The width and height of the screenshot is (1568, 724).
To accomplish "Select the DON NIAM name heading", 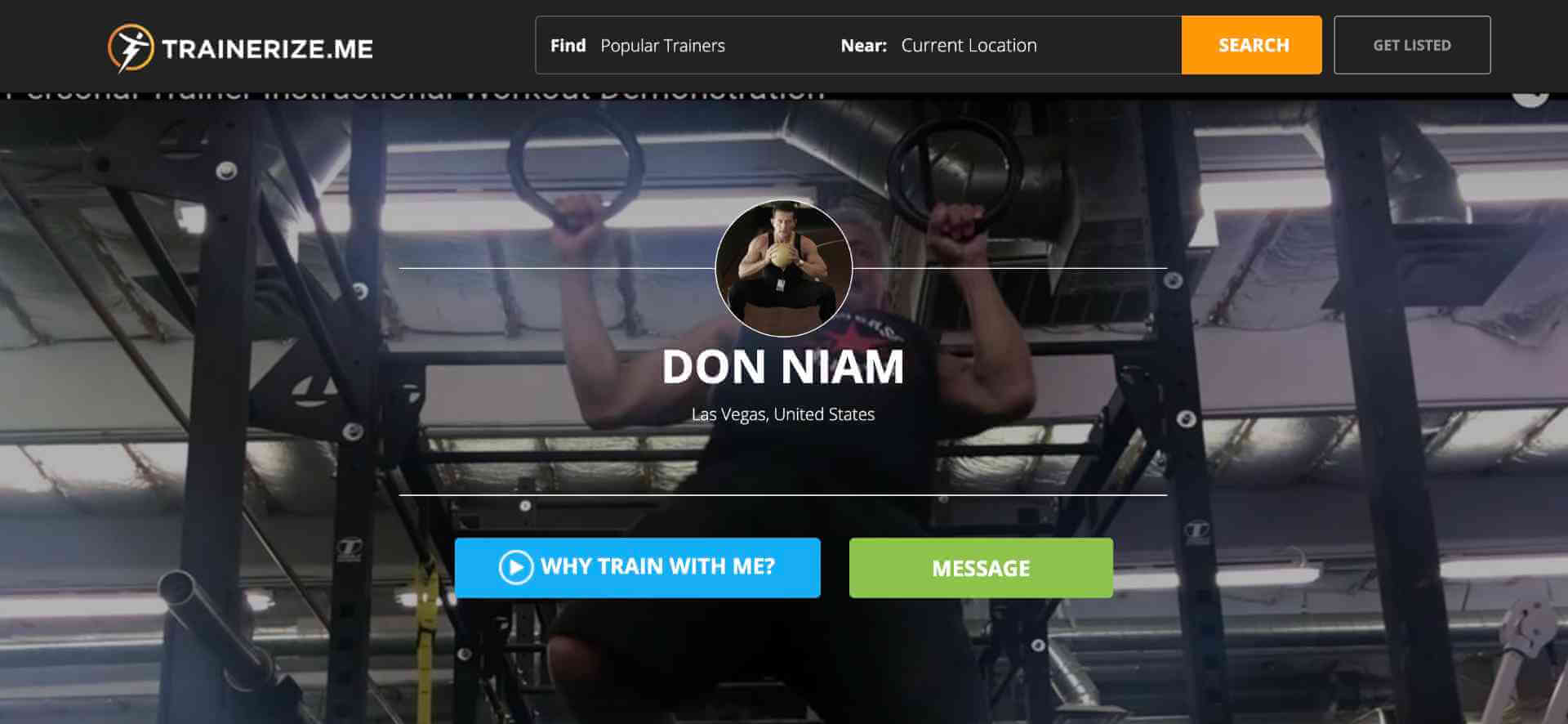I will [783, 366].
